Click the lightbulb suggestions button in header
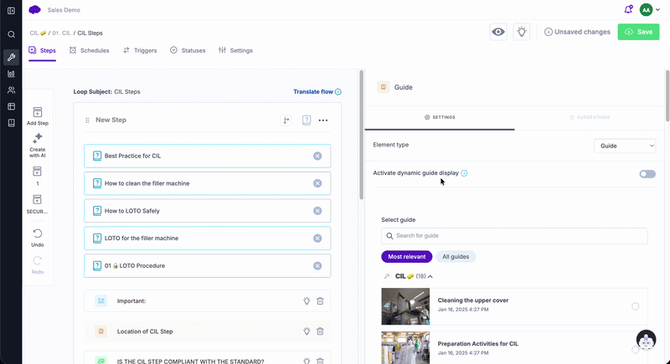Viewport: 670px width, 364px height. coord(521,32)
